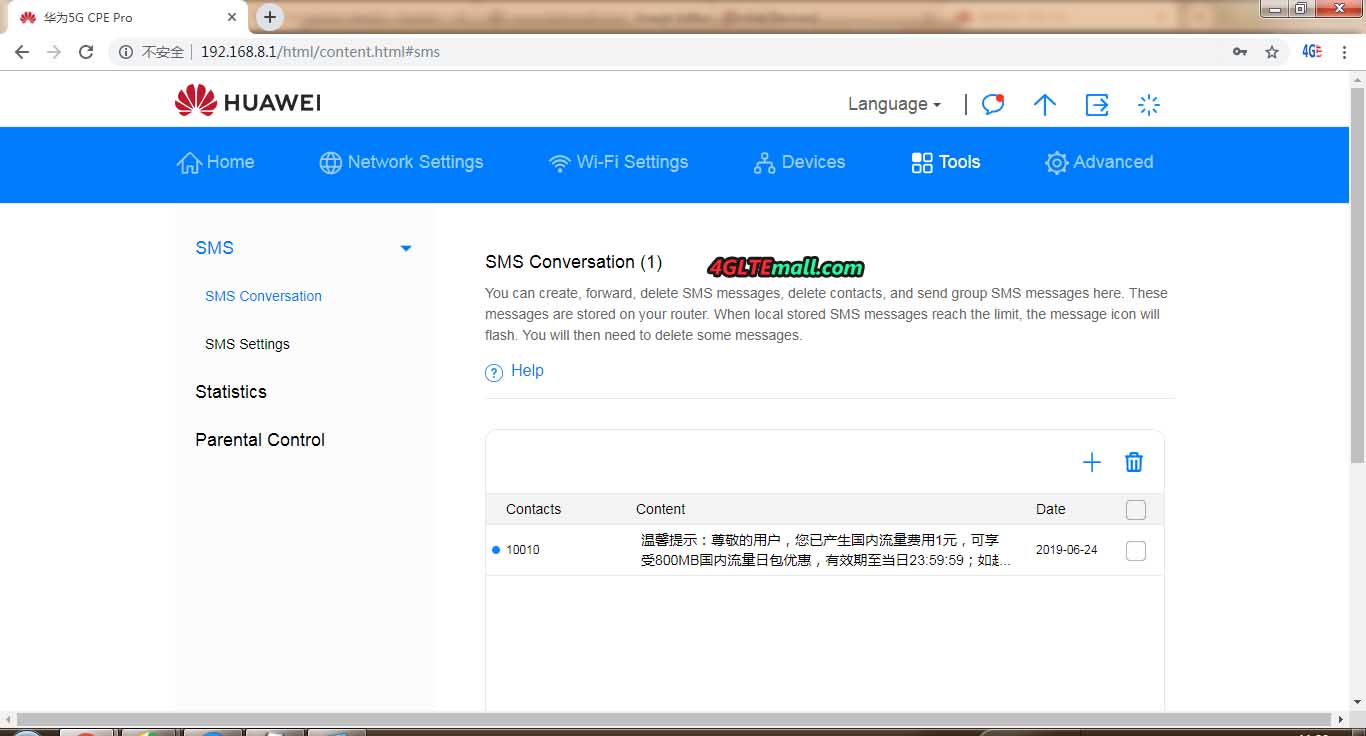The height and width of the screenshot is (736, 1366).
Task: Check the box for 10010 message
Action: coord(1136,551)
